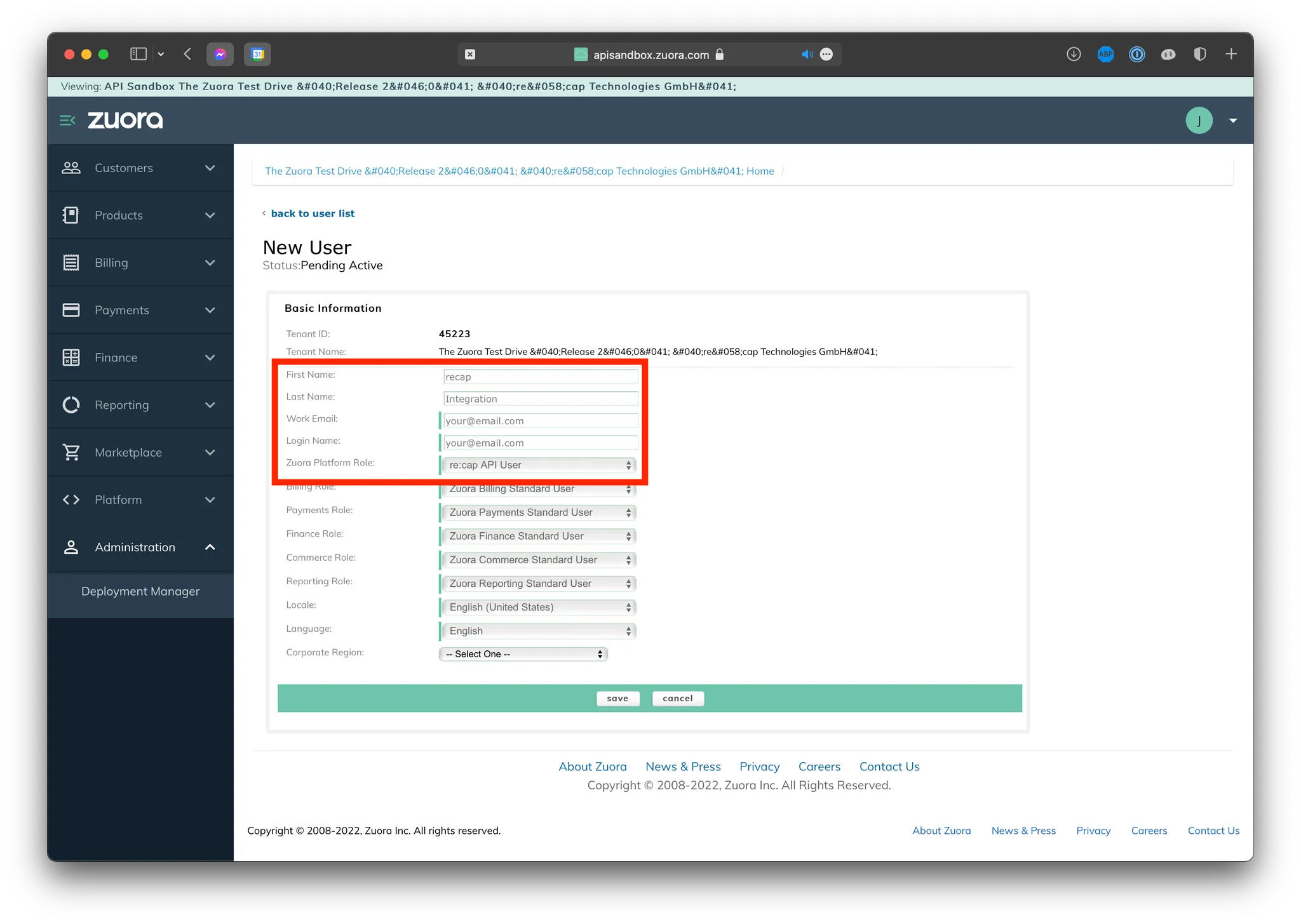This screenshot has width=1301, height=924.
Task: Click the Platform sidebar icon
Action: click(71, 499)
